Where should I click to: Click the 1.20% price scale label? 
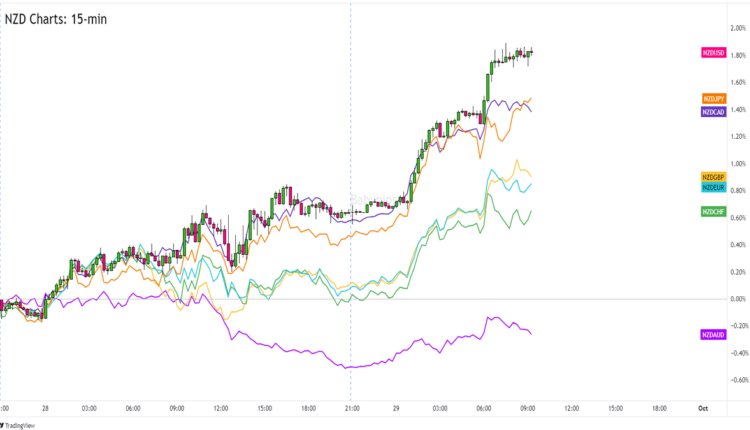(738, 137)
